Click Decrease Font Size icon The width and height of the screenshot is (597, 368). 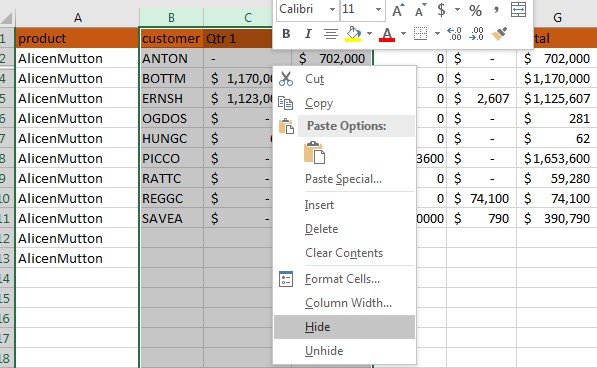tap(420, 10)
